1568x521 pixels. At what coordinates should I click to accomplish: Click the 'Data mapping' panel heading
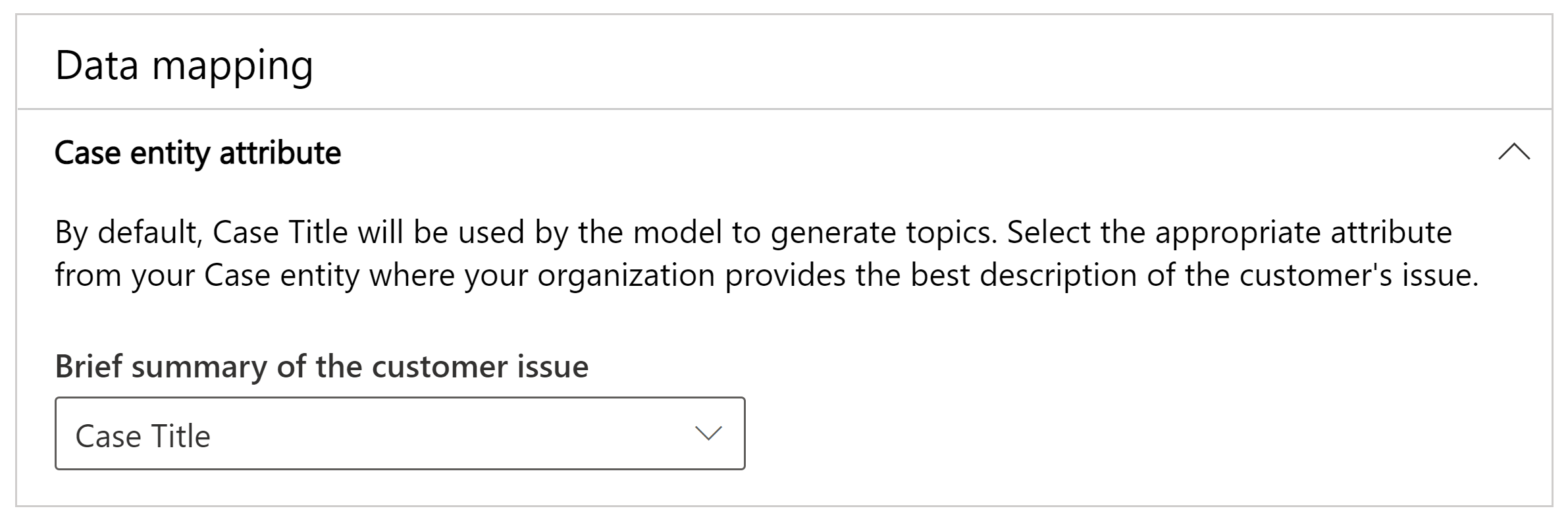tap(184, 65)
